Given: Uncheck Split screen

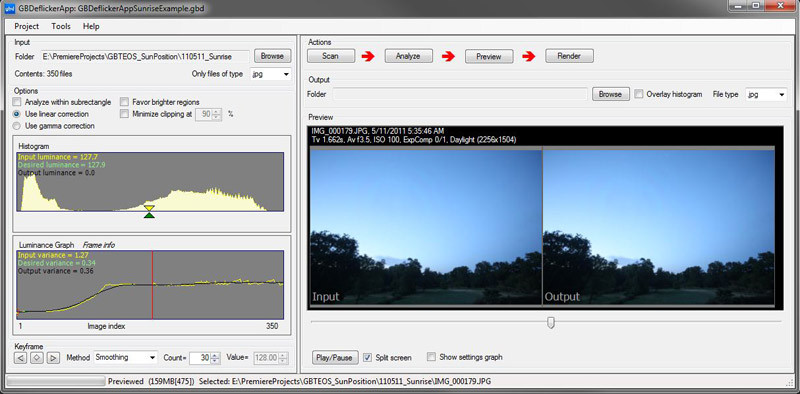Looking at the screenshot, I should click(x=367, y=357).
